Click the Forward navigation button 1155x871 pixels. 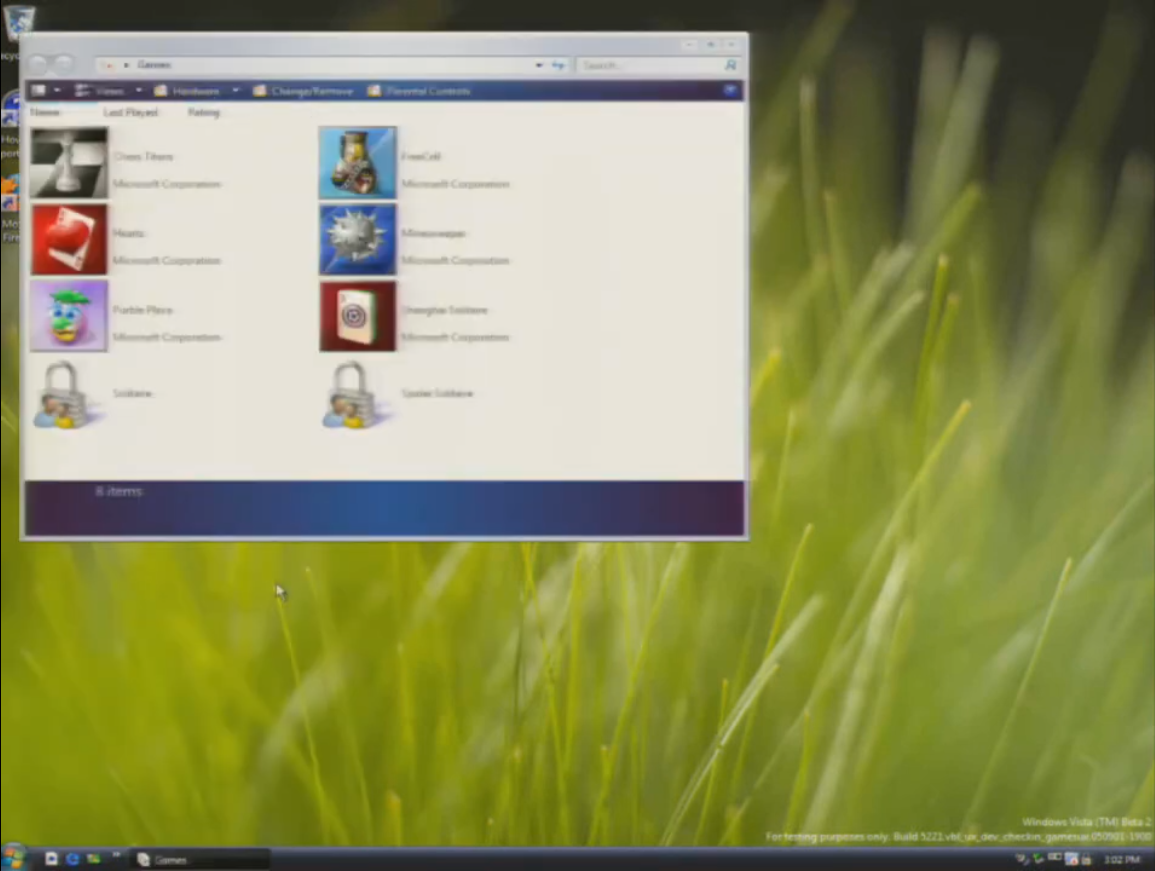pyautogui.click(x=64, y=65)
